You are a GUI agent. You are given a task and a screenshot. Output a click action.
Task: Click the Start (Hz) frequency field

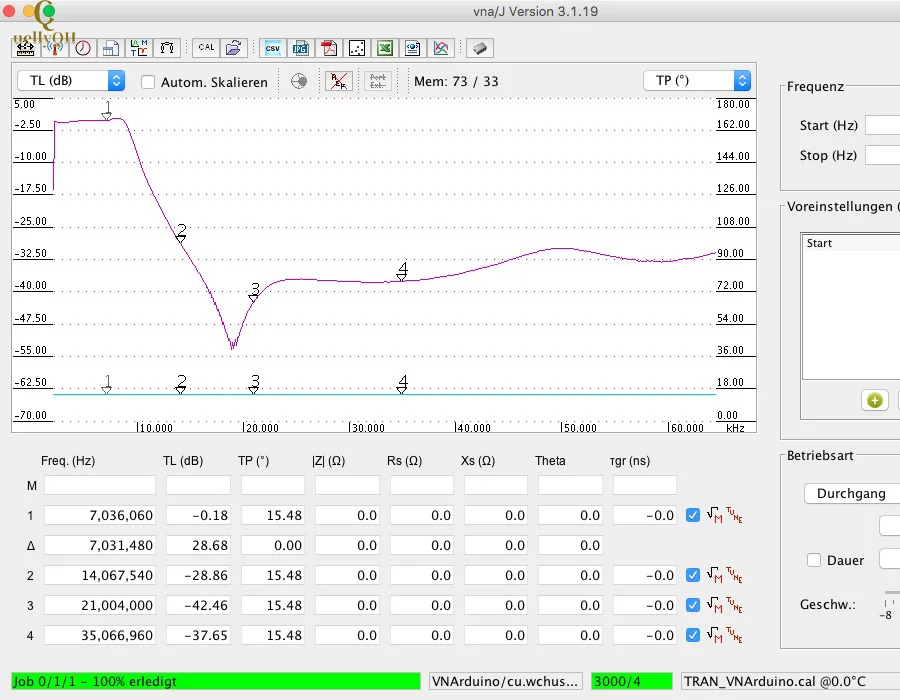point(883,125)
